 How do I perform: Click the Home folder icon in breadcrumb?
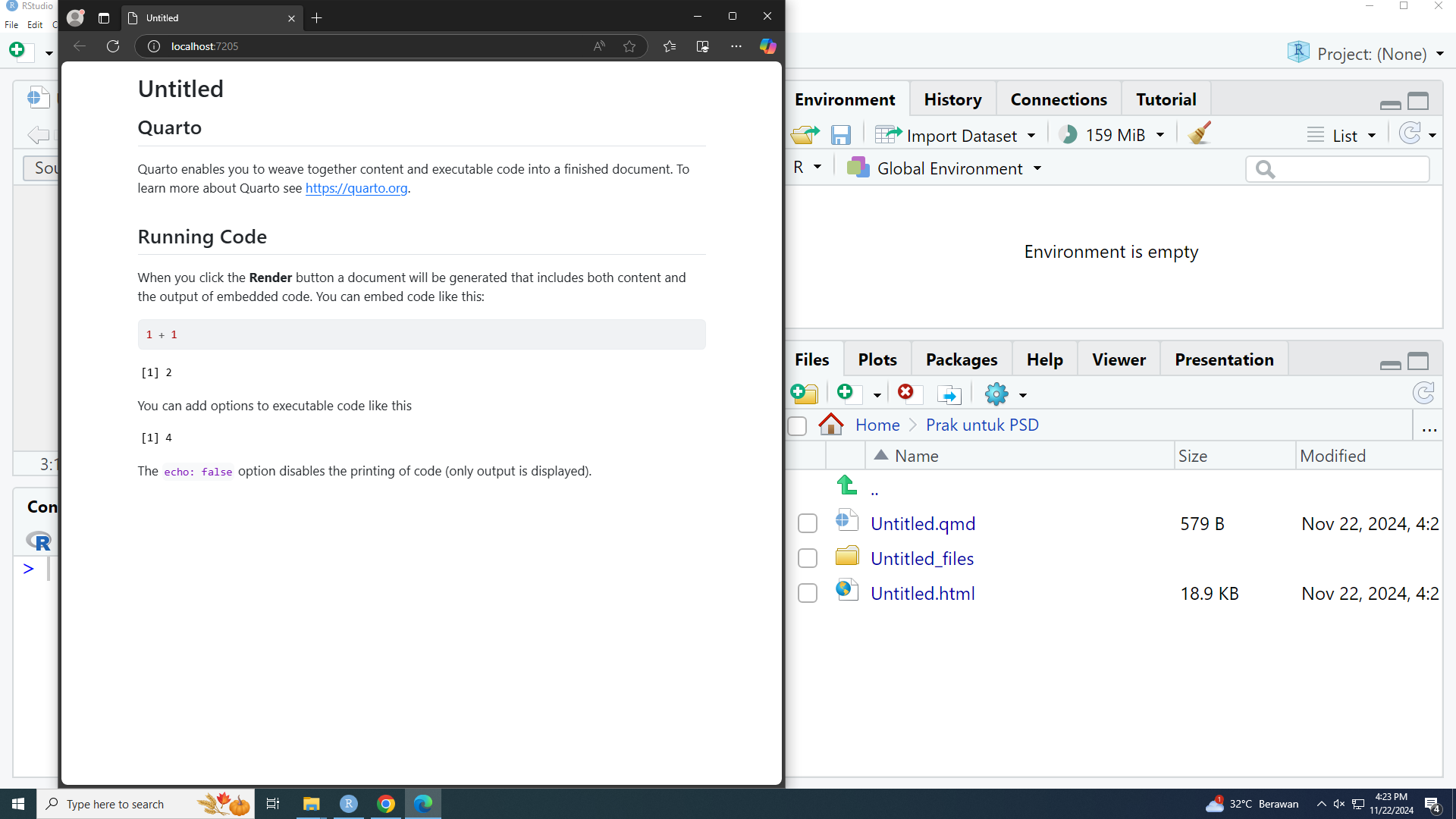[831, 425]
